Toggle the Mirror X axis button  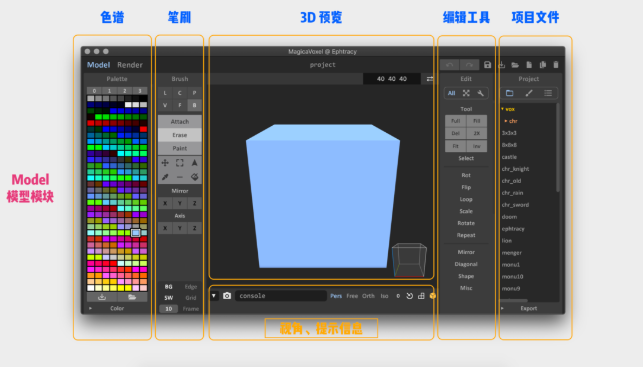click(x=165, y=203)
